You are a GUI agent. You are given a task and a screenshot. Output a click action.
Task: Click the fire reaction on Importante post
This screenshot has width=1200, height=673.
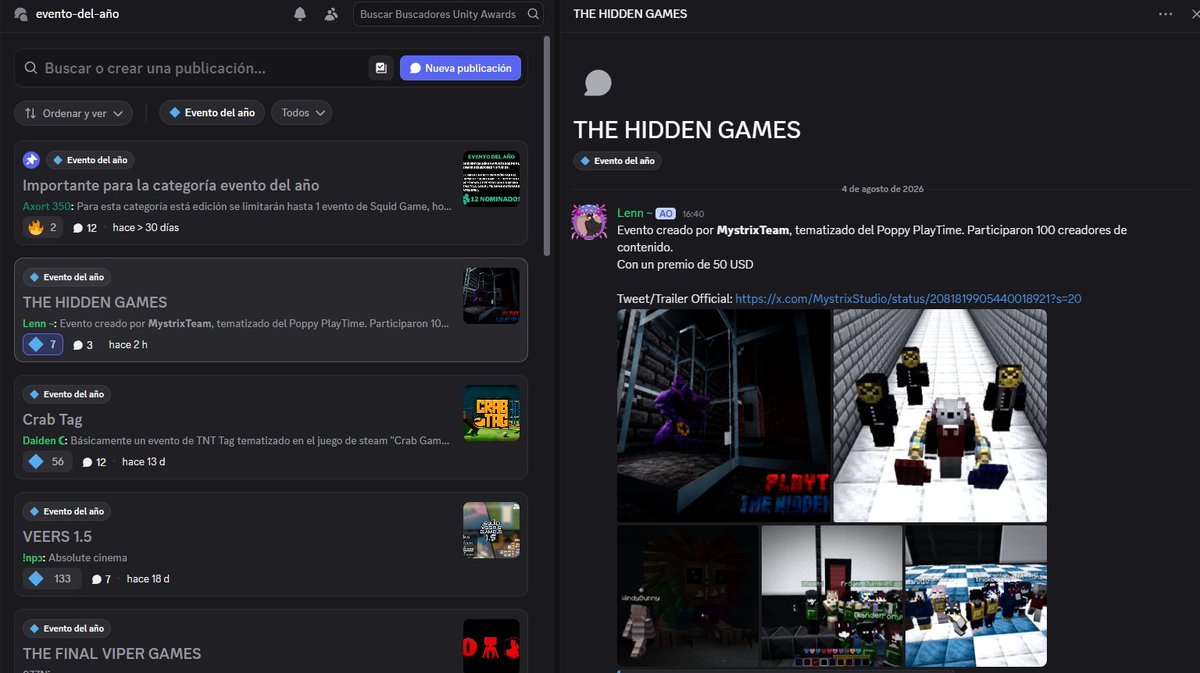pyautogui.click(x=42, y=228)
